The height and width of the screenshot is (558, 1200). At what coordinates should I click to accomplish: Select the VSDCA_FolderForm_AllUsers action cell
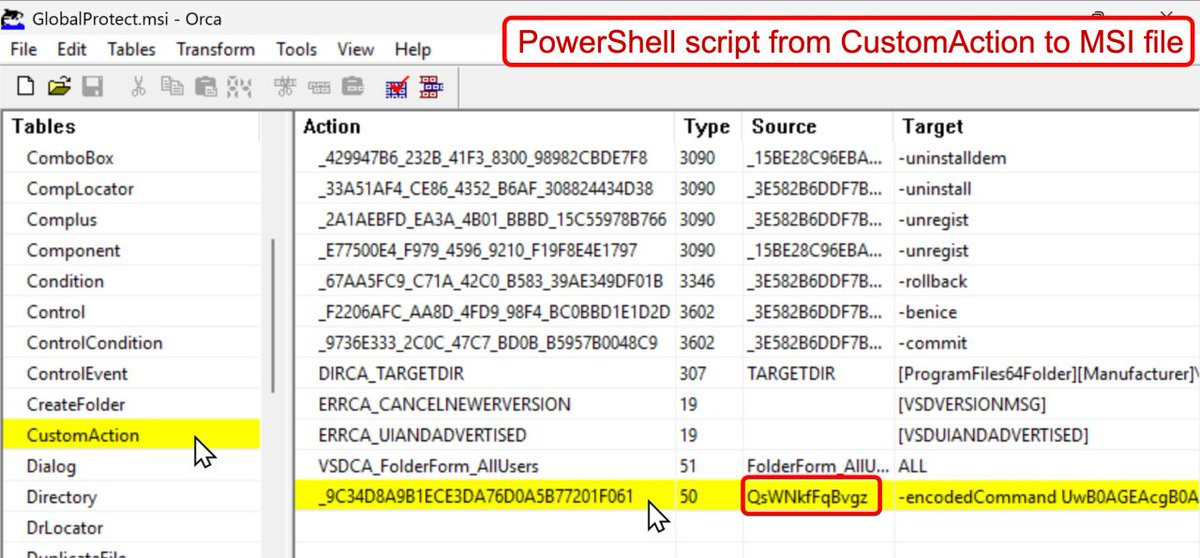(428, 466)
